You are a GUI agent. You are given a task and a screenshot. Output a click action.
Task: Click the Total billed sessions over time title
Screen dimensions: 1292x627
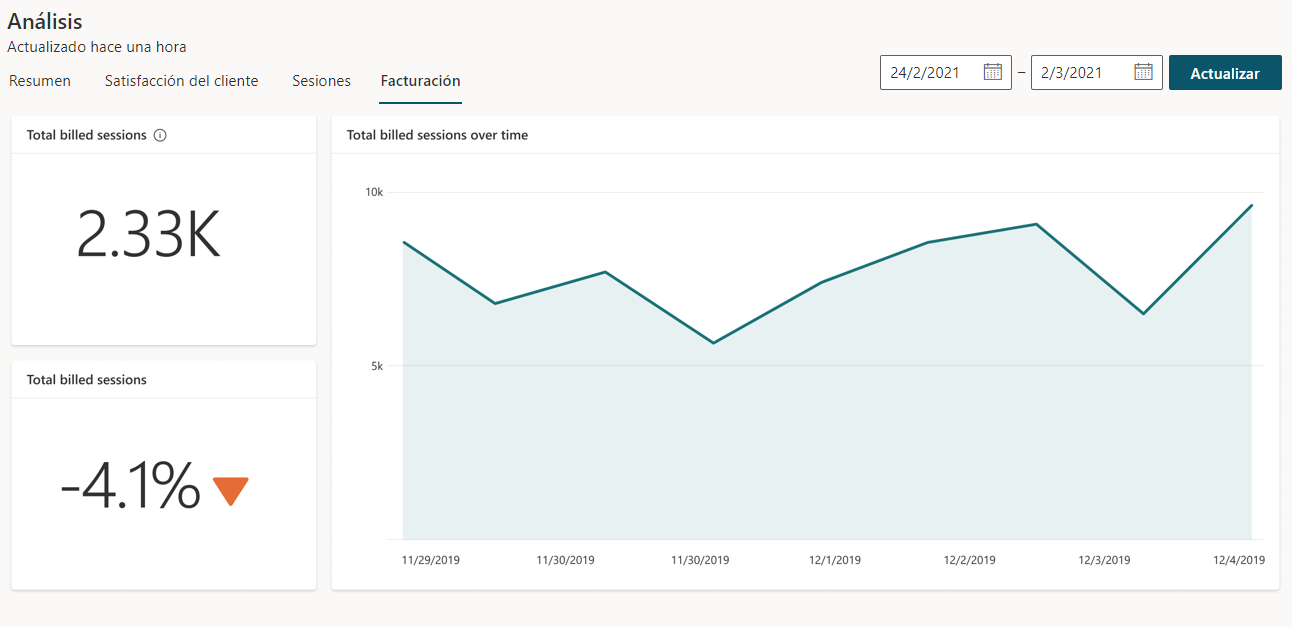(x=437, y=135)
